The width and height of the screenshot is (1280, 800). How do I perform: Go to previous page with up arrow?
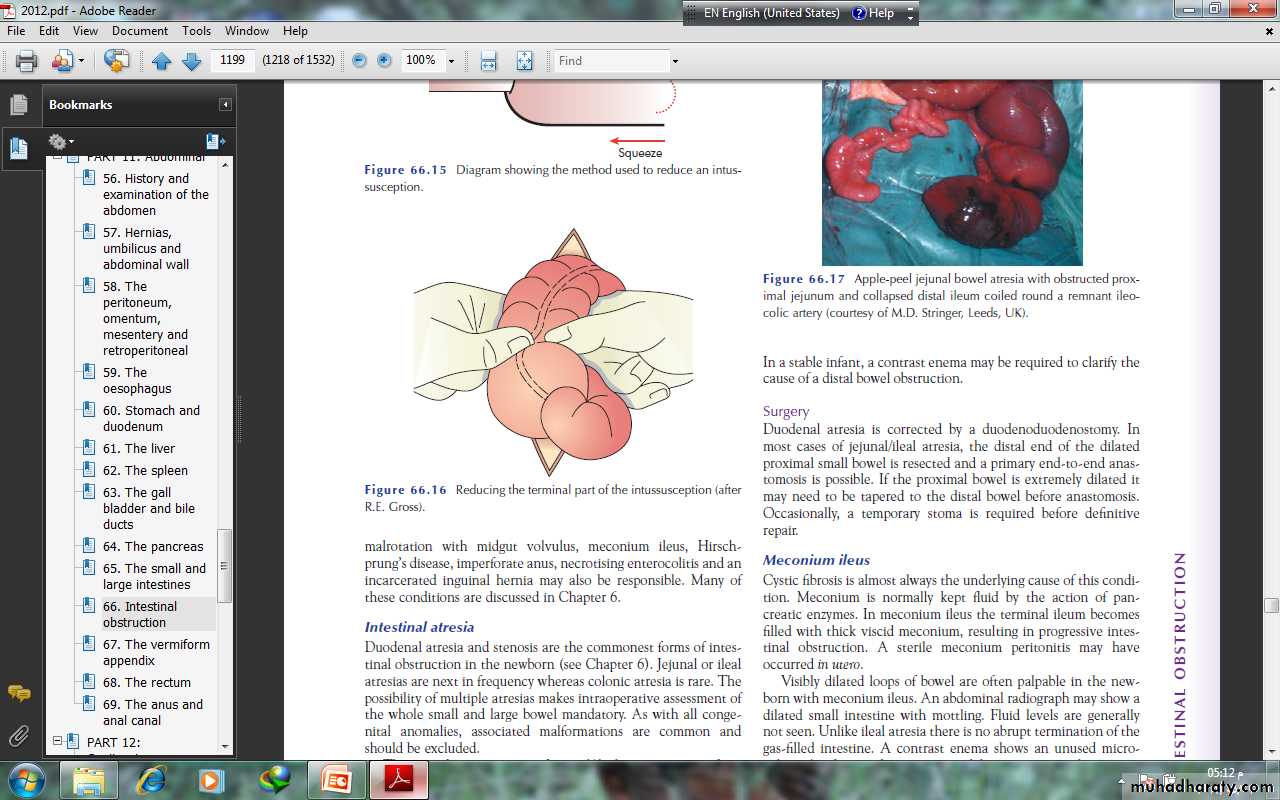coord(162,61)
